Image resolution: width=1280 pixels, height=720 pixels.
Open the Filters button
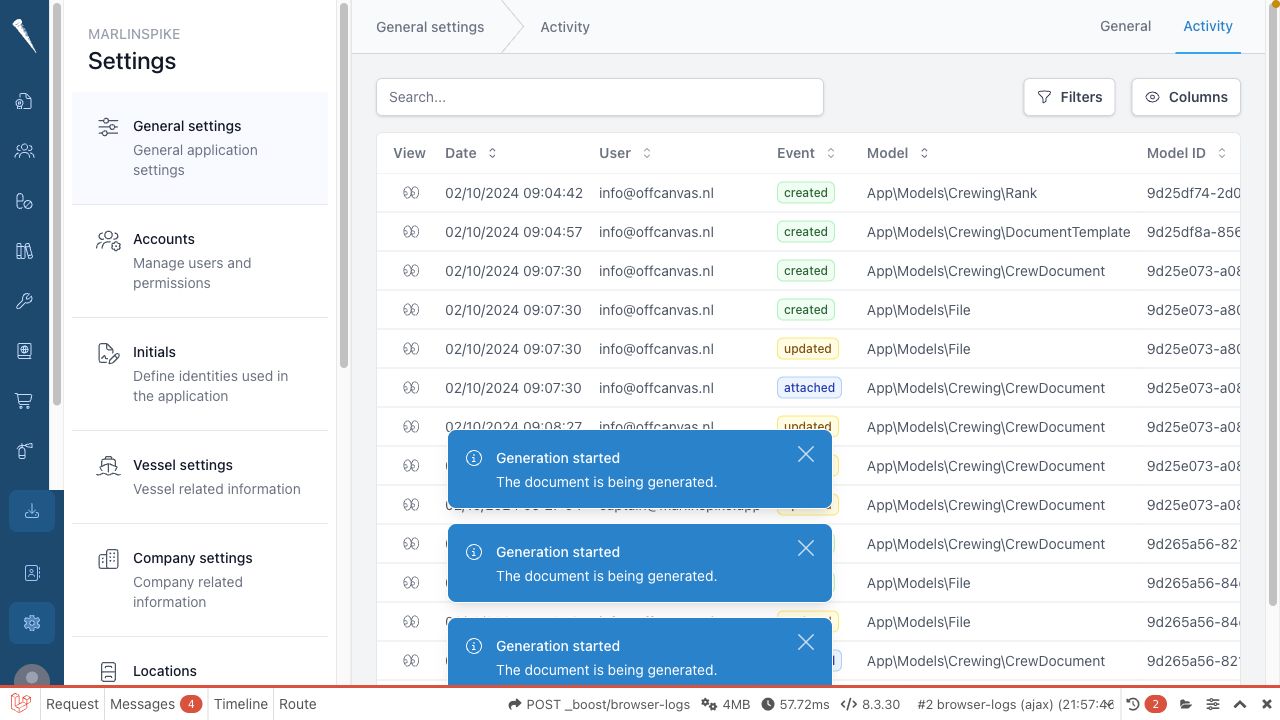(1069, 97)
